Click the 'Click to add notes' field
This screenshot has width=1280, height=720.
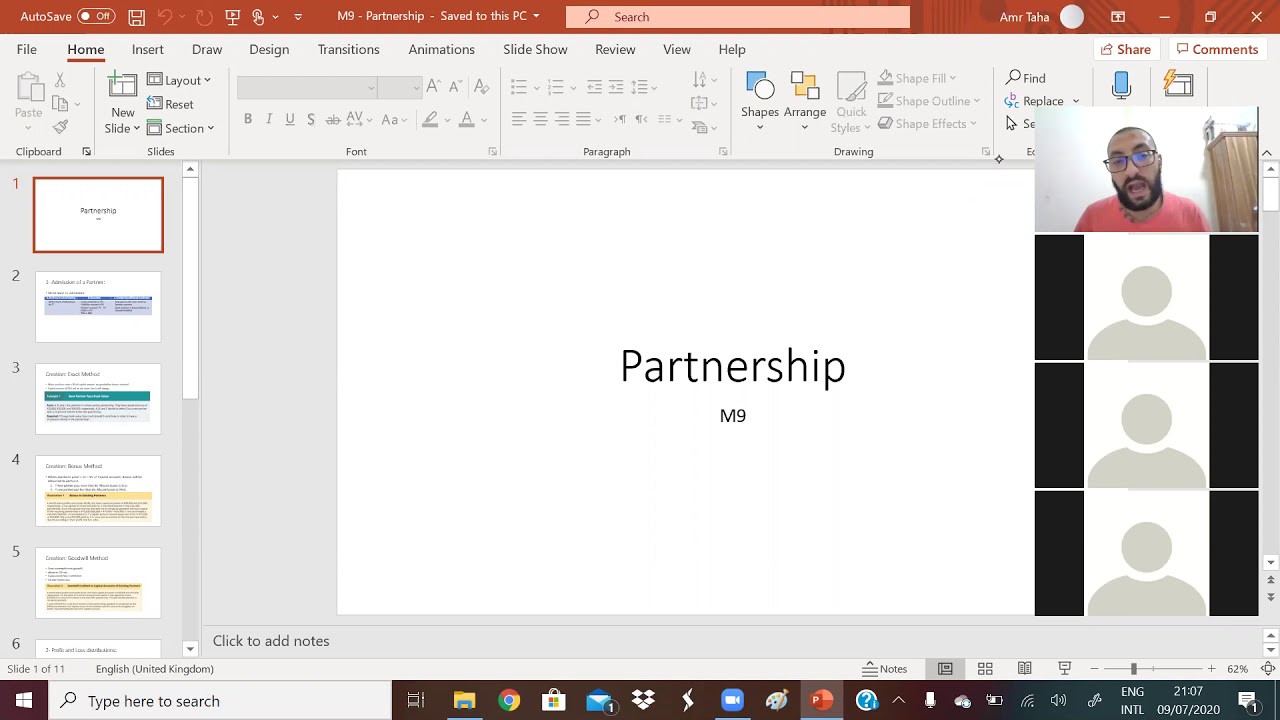click(x=271, y=641)
